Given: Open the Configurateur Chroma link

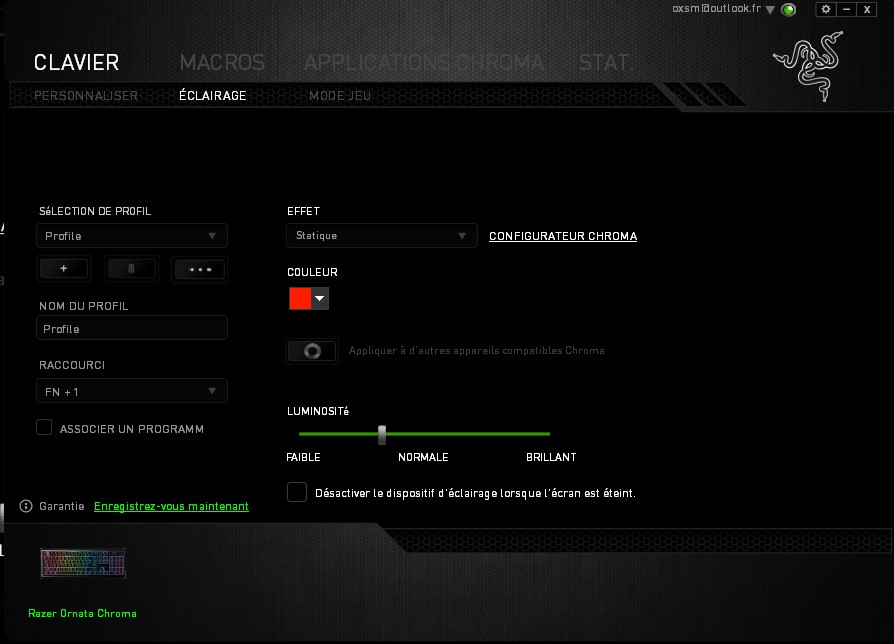Looking at the screenshot, I should pyautogui.click(x=562, y=236).
